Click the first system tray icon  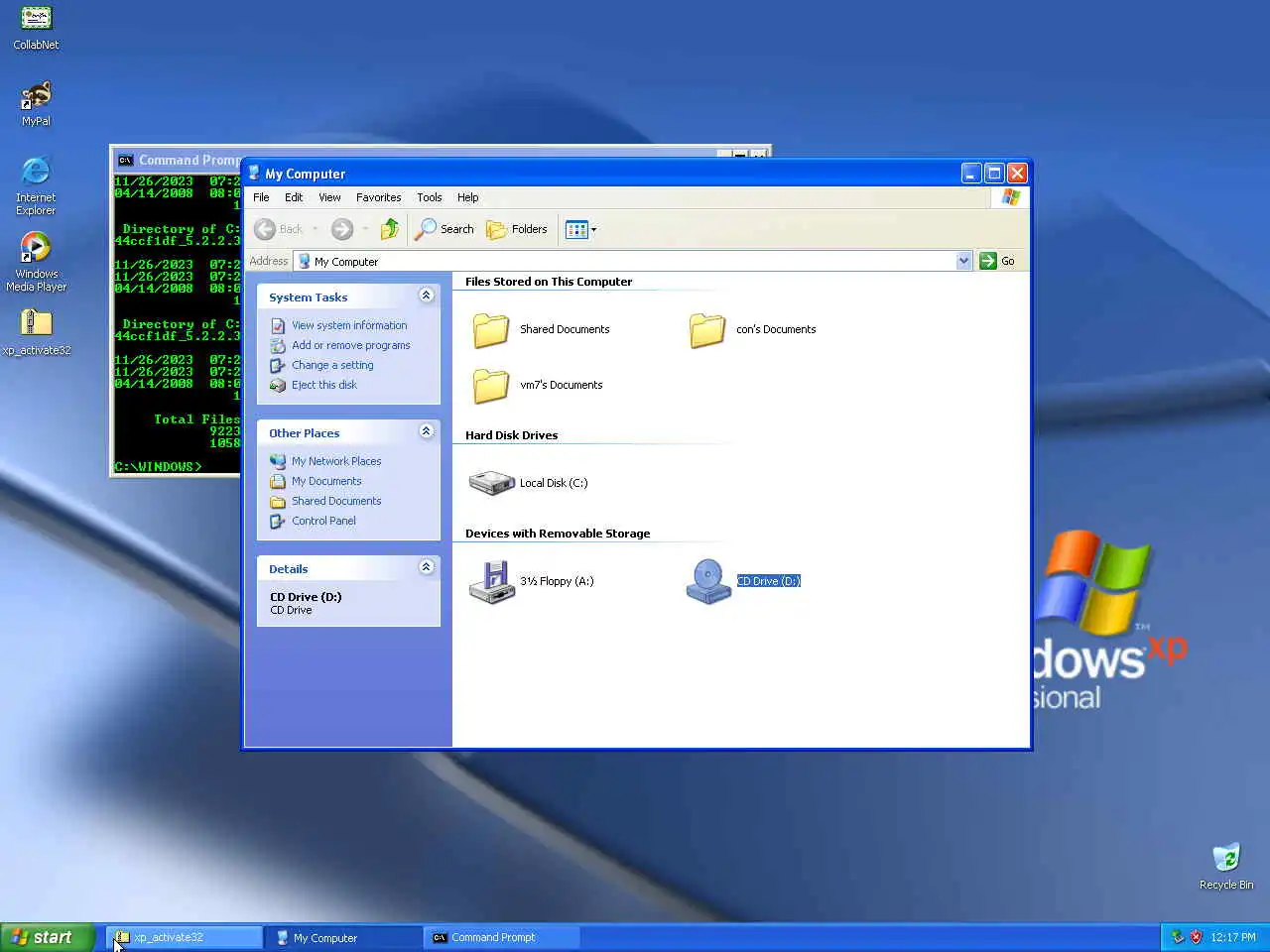(1178, 937)
